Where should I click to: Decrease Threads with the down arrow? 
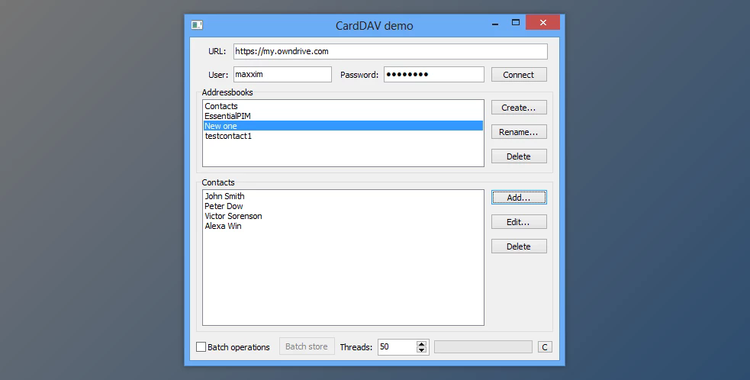(x=421, y=350)
